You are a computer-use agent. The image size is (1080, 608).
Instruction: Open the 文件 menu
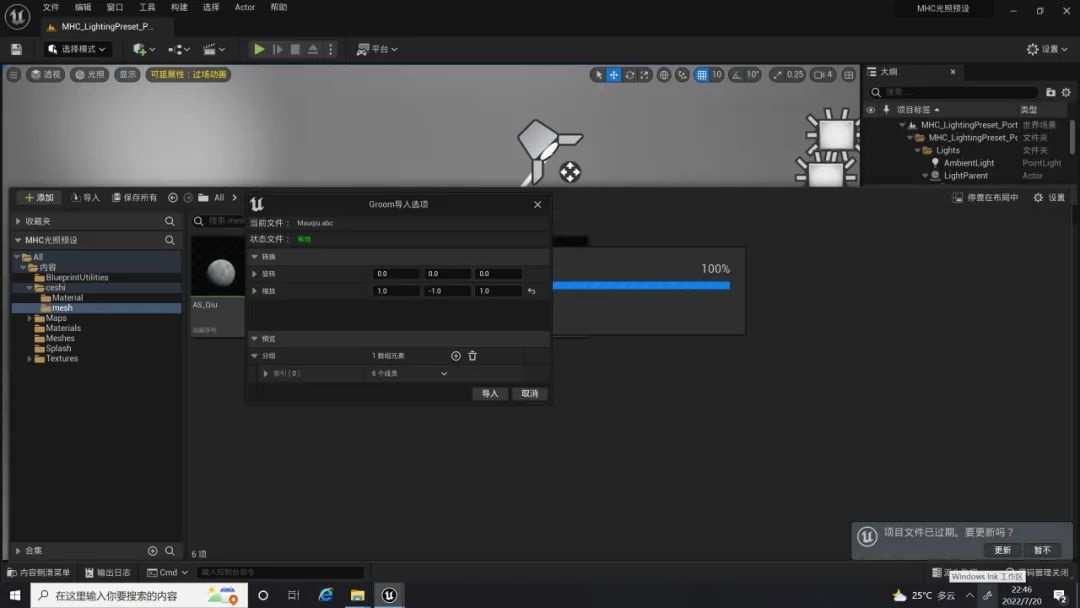tap(50, 7)
